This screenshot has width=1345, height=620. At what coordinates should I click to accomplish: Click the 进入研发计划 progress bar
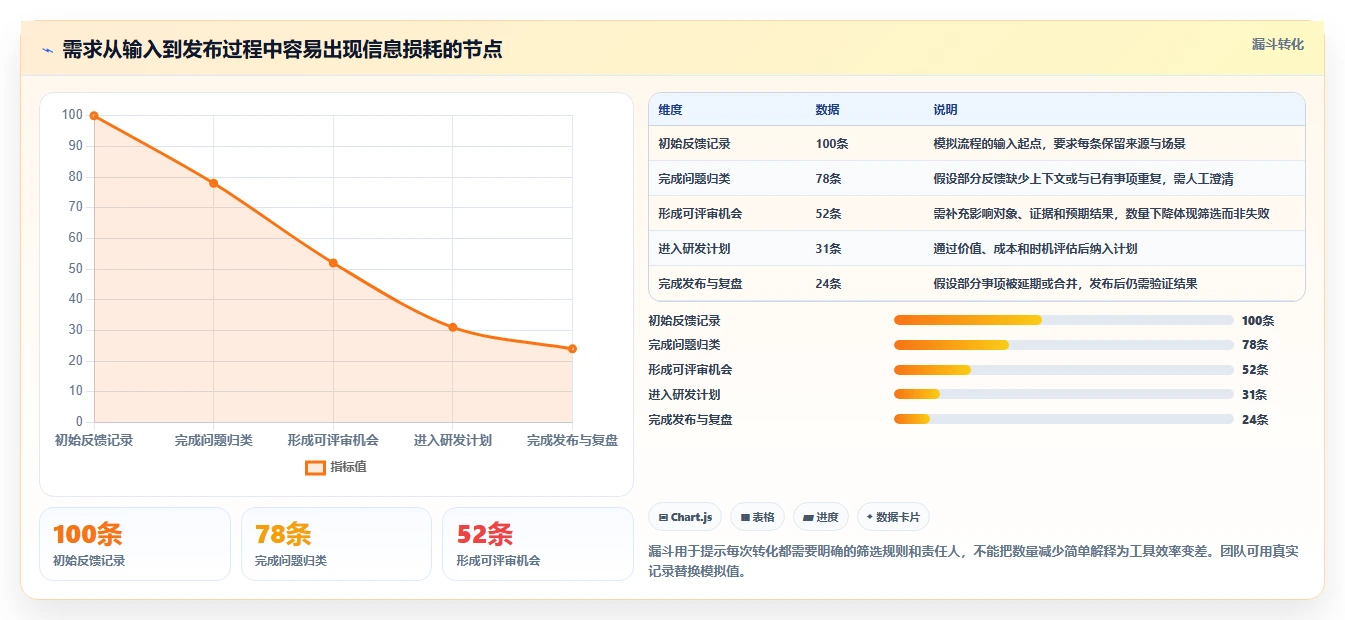click(1064, 394)
